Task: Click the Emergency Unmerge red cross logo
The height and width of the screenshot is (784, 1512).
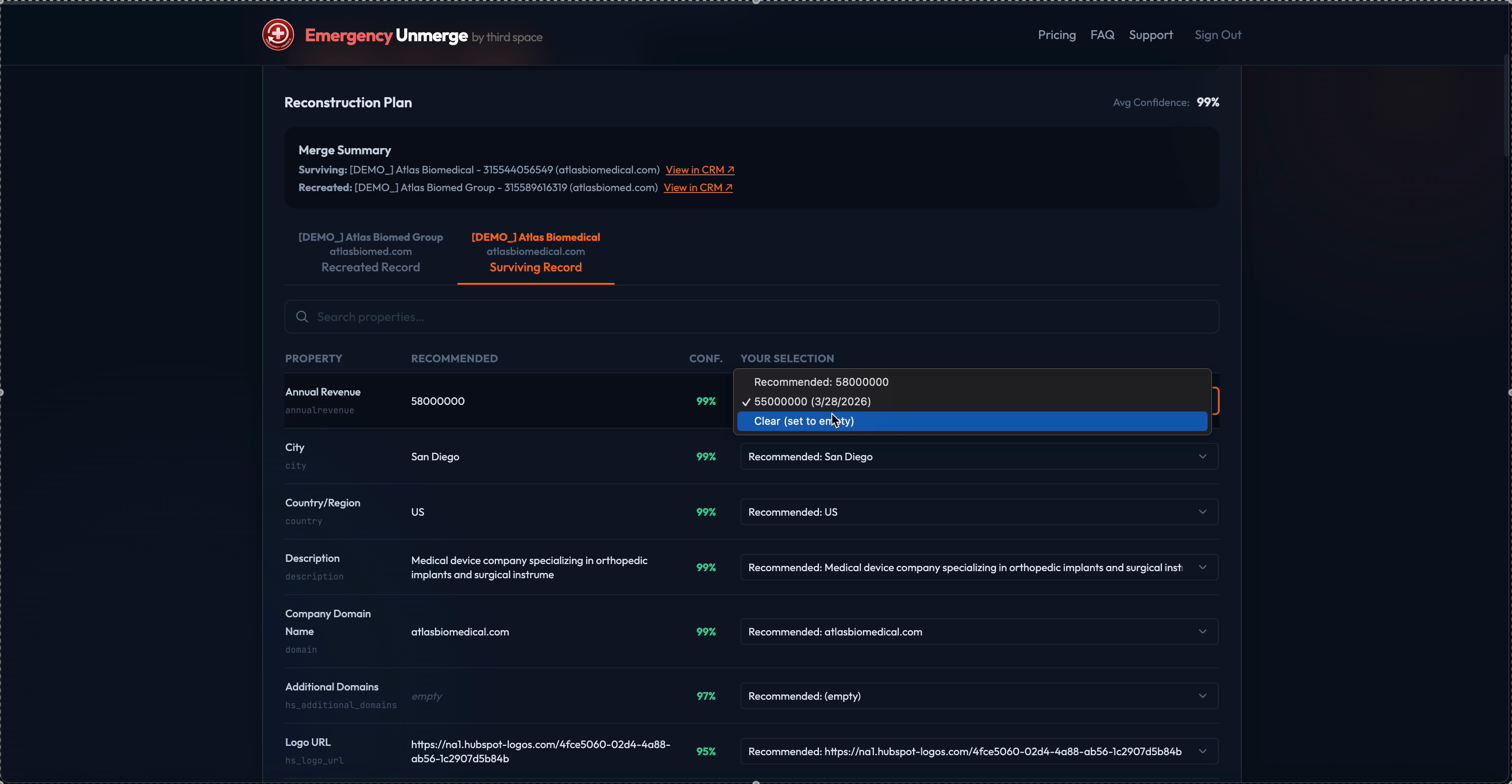Action: point(278,35)
